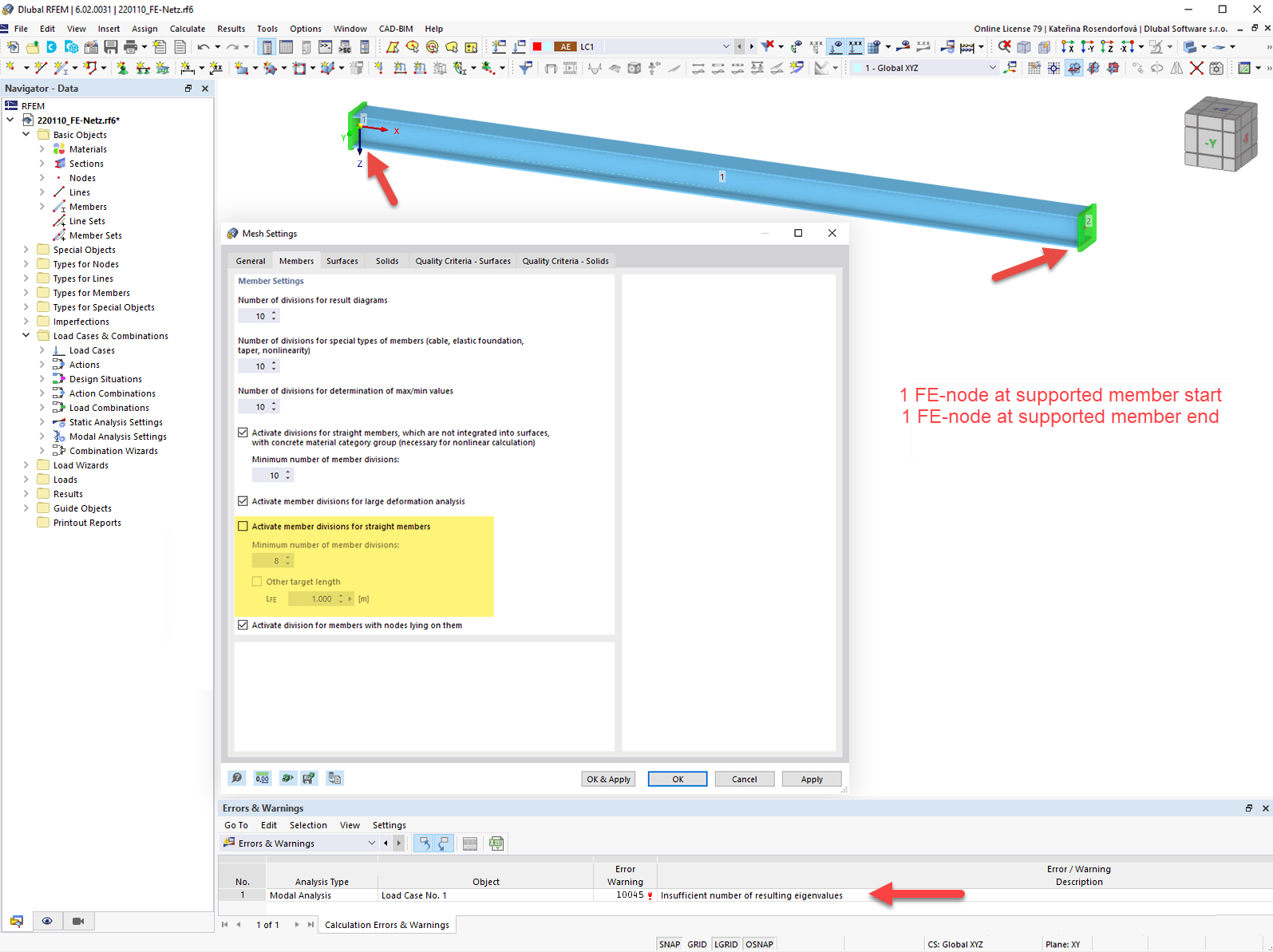Toggle OSNAP in the status bar
This screenshot has height=952, width=1273.
click(760, 945)
